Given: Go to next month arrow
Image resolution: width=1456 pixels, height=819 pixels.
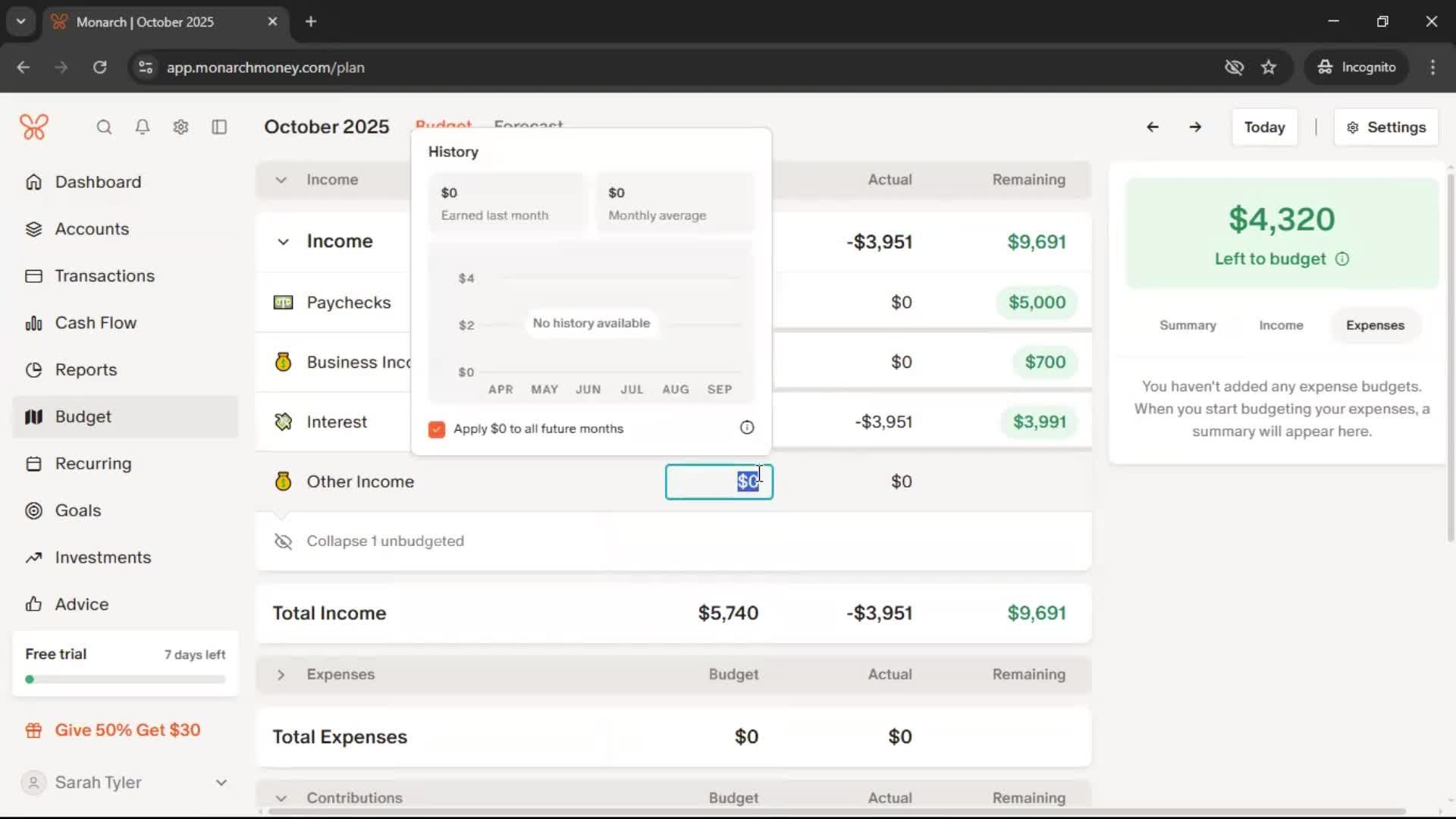Looking at the screenshot, I should (x=1195, y=127).
